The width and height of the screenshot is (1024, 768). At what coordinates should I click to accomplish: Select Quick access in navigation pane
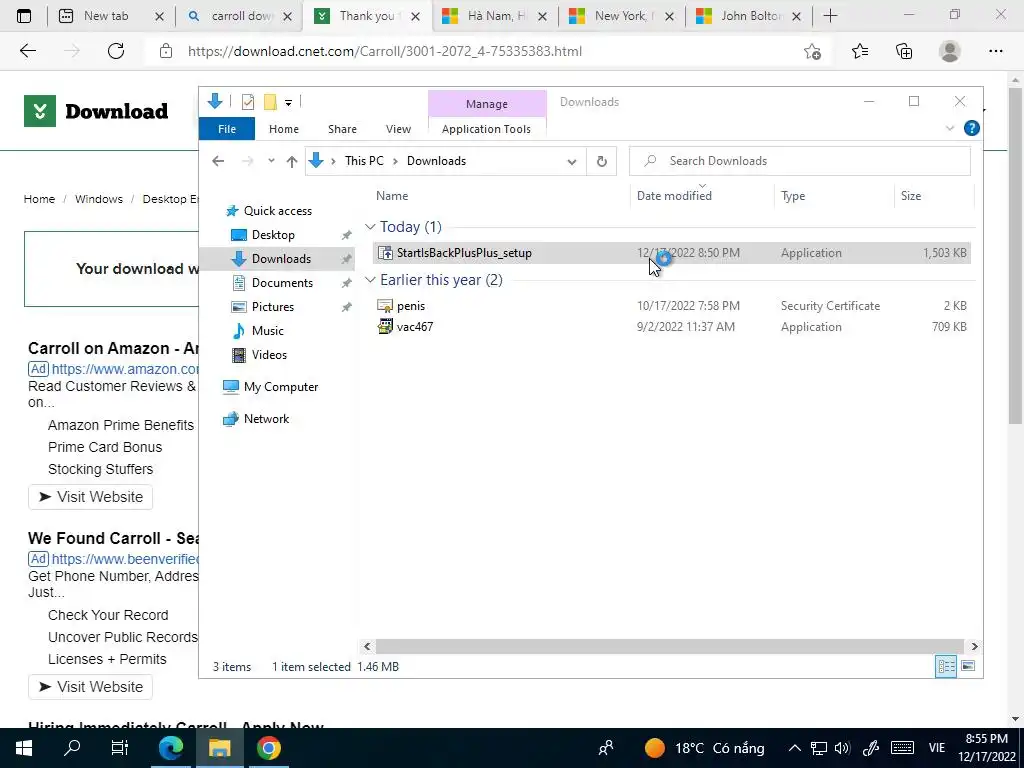[278, 211]
